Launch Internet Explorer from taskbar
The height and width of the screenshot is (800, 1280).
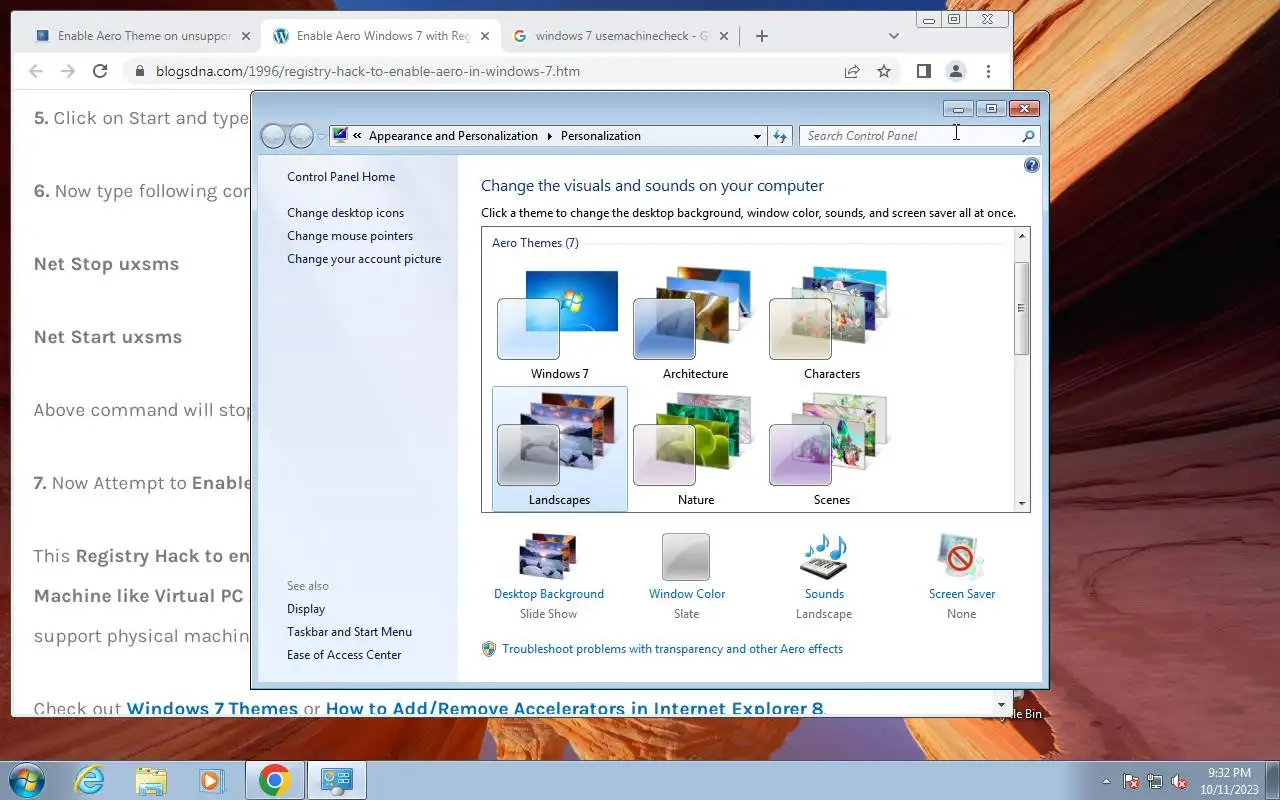point(90,780)
